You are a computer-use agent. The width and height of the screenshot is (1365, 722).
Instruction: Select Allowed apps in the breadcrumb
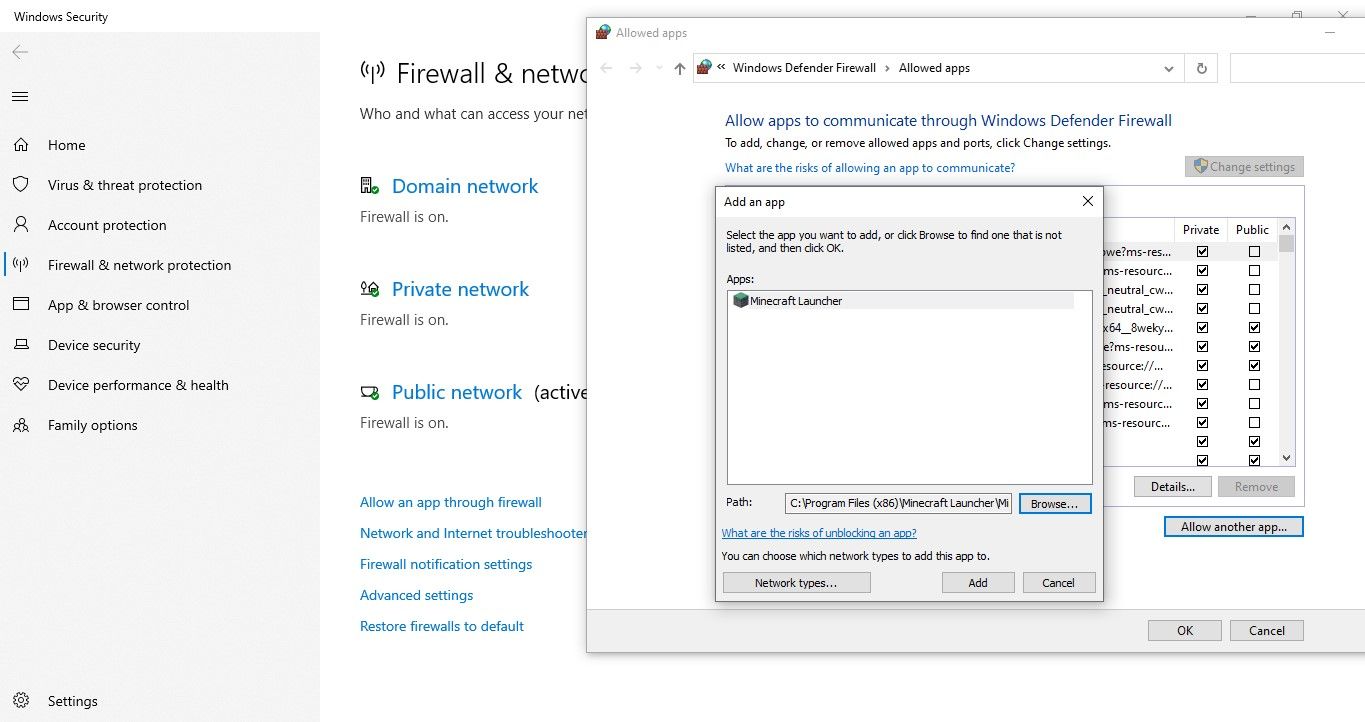933,67
